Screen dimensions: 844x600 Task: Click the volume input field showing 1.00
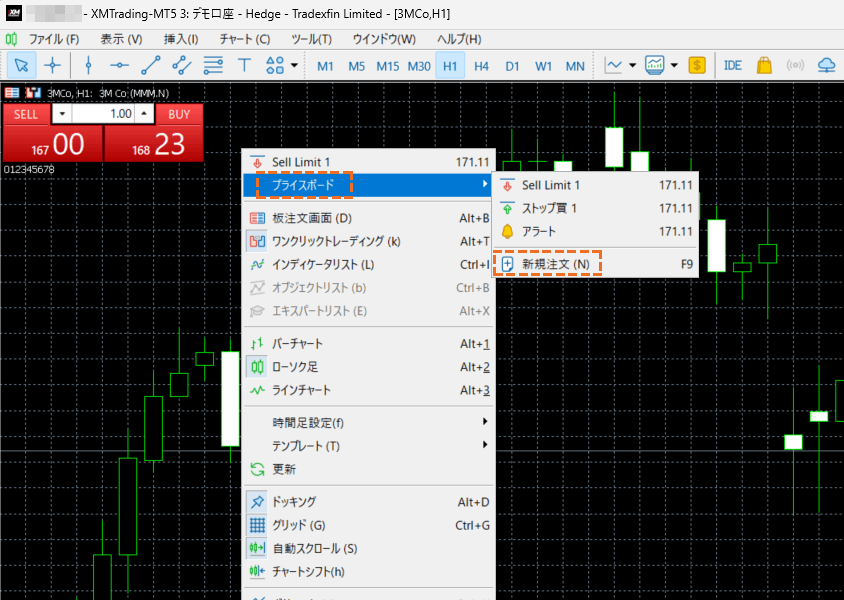pos(105,114)
